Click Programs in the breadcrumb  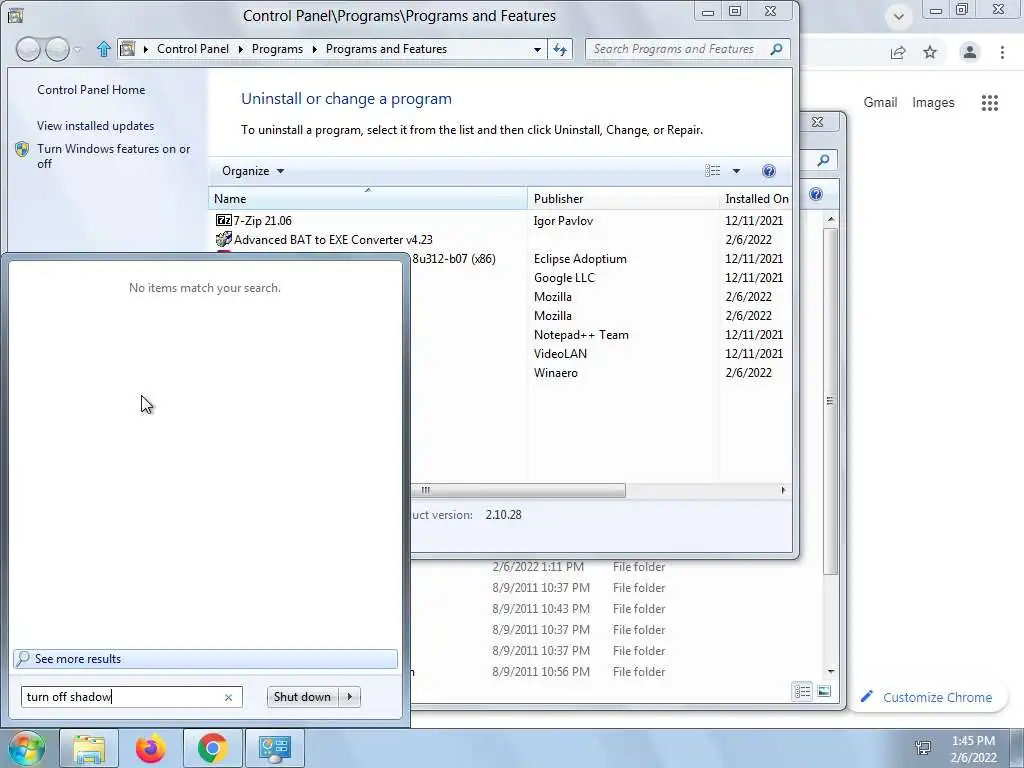(x=277, y=49)
